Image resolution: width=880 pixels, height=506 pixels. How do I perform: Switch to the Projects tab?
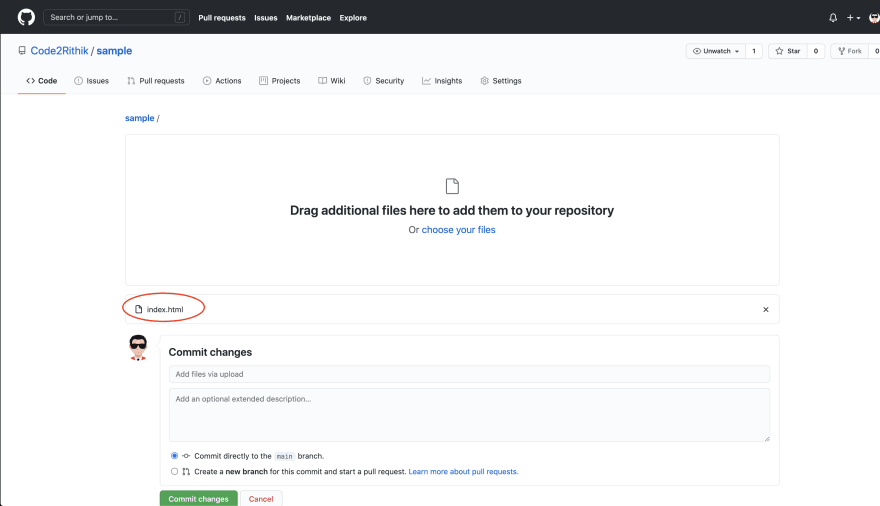(x=279, y=81)
